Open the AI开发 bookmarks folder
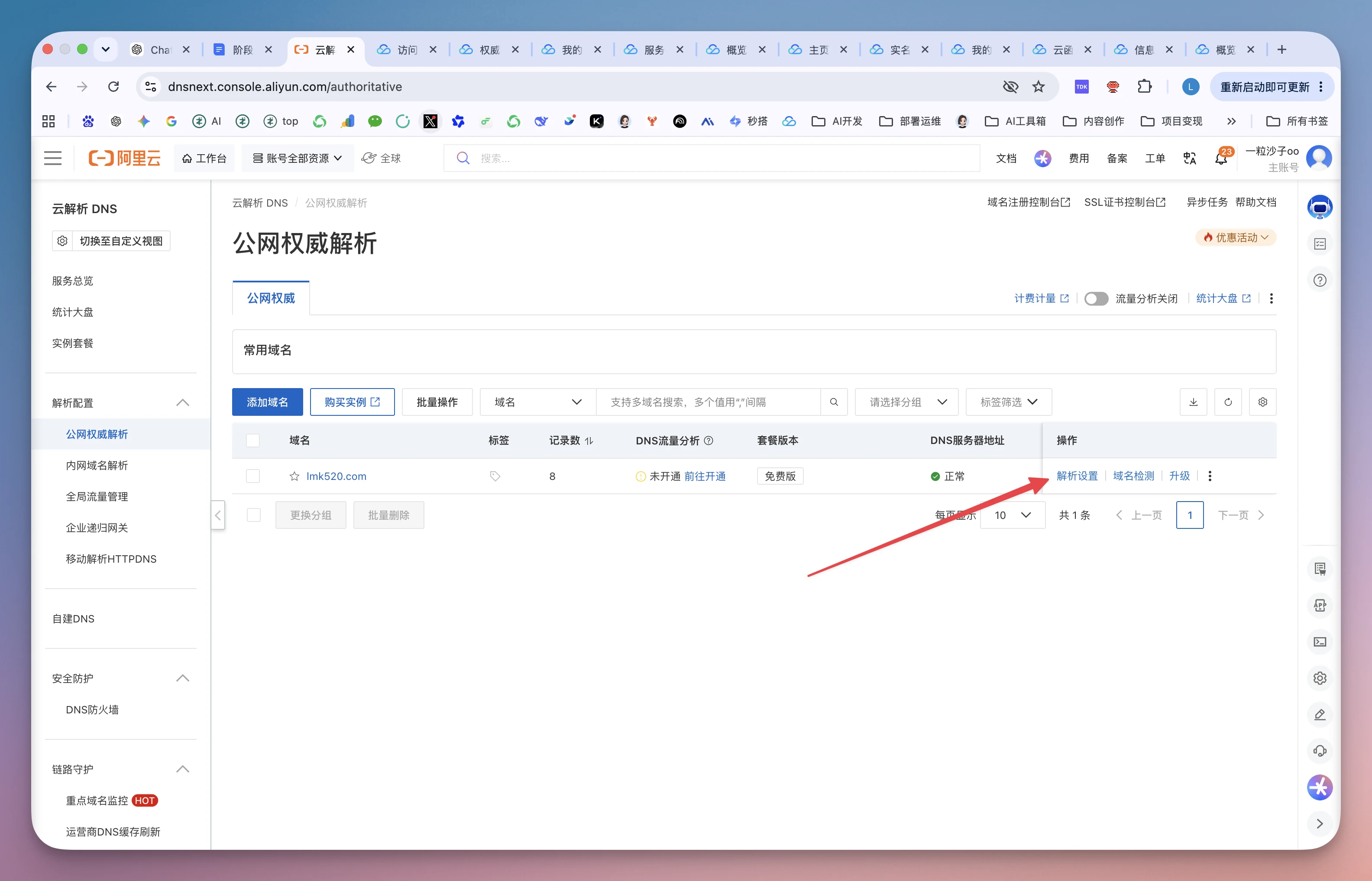 [837, 121]
